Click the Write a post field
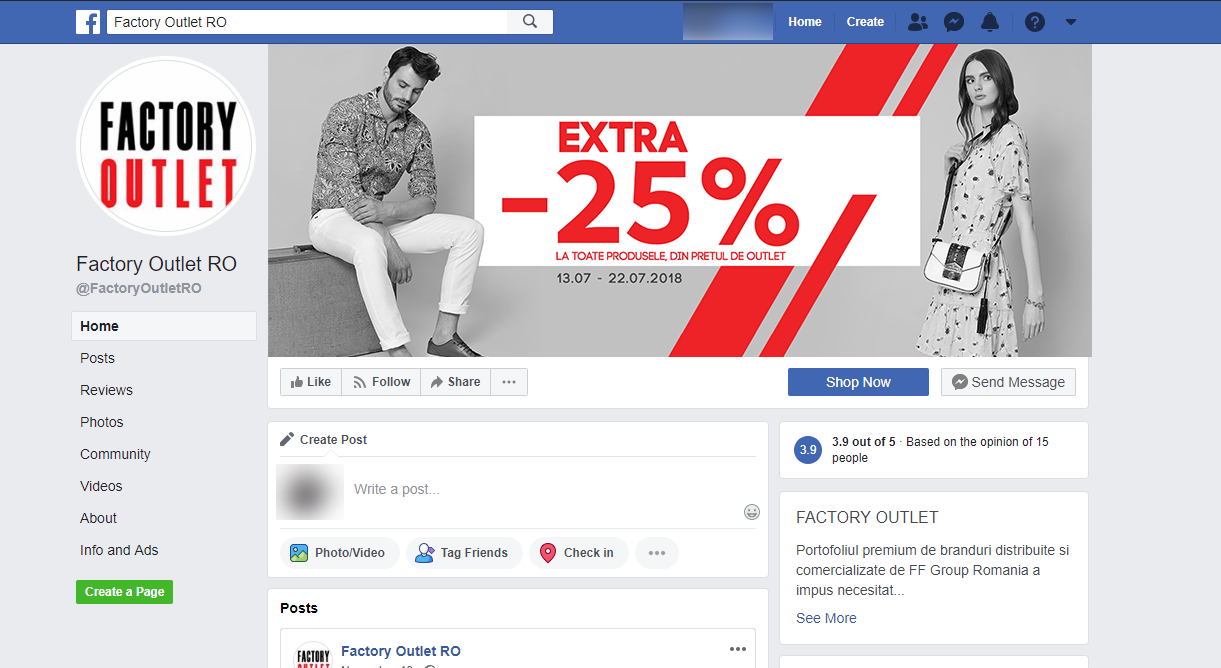This screenshot has height=668, width=1221. click(545, 489)
